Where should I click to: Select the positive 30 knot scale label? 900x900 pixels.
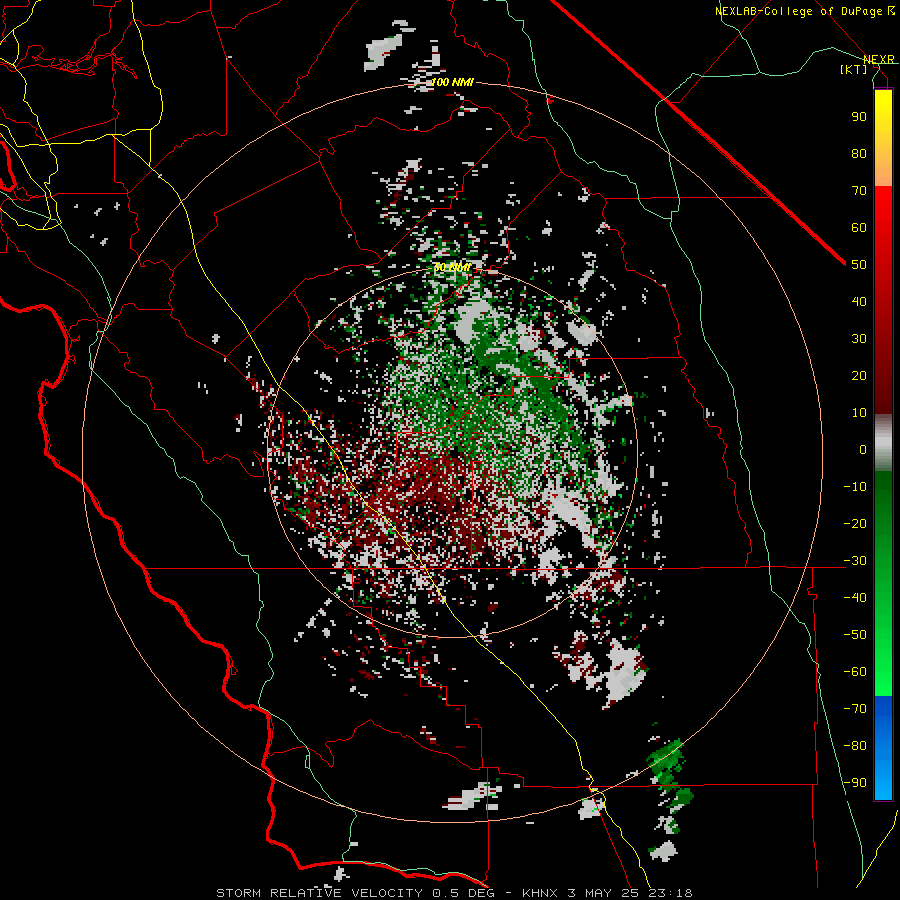pos(859,339)
